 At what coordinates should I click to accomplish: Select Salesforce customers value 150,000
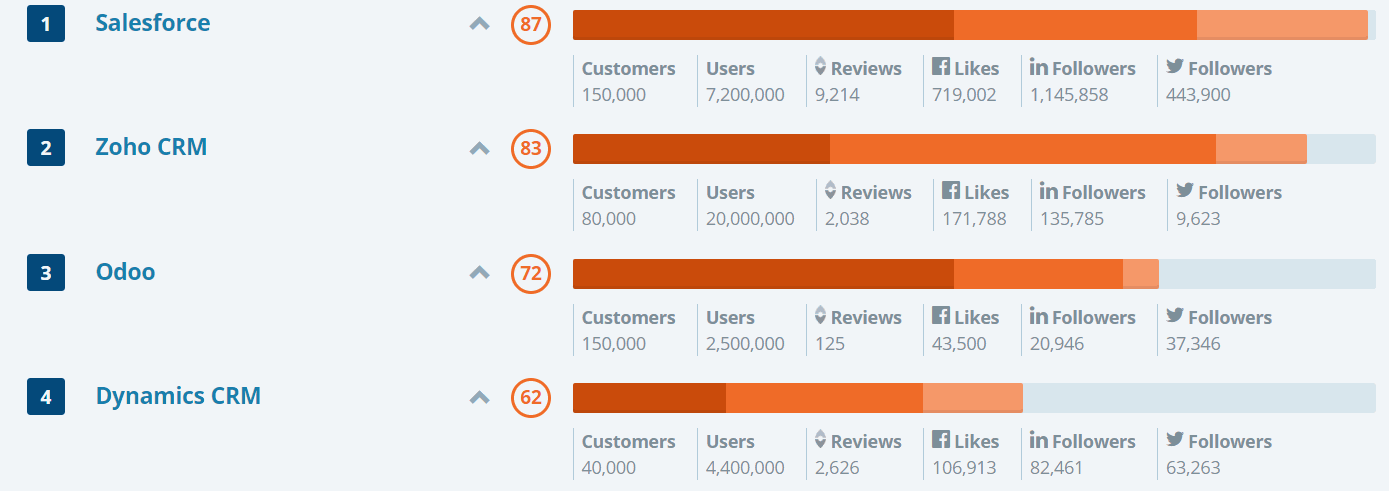[x=614, y=95]
